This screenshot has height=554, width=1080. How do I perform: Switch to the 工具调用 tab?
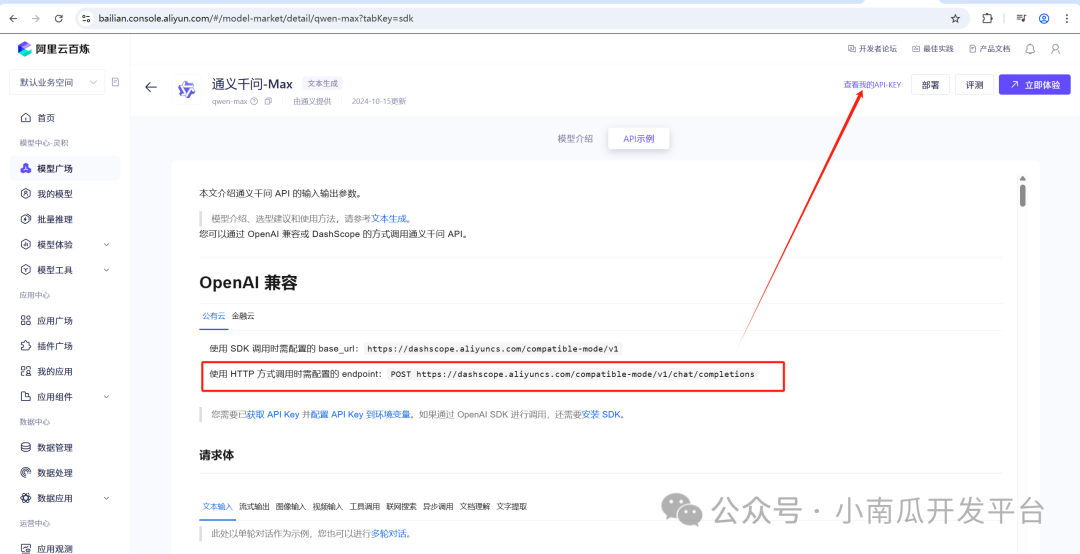pos(364,506)
